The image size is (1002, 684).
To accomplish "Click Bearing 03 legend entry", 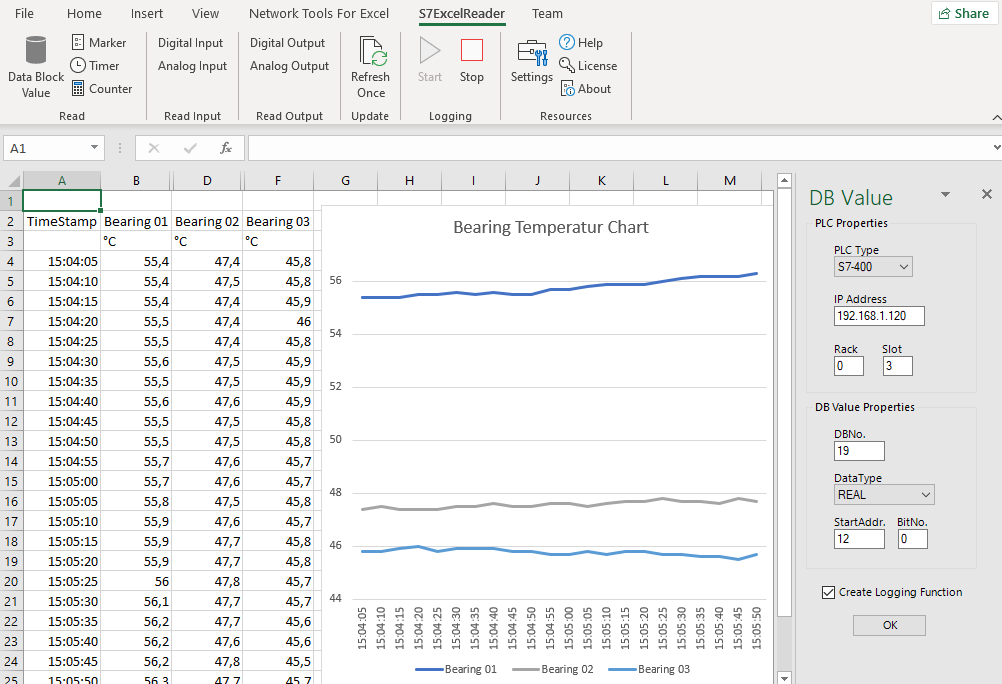I will point(649,669).
